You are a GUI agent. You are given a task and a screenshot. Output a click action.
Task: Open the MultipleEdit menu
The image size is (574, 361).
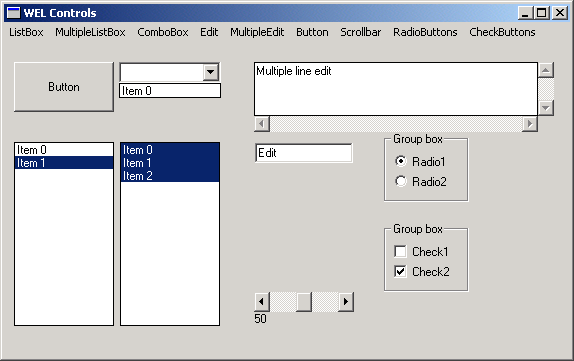click(257, 32)
